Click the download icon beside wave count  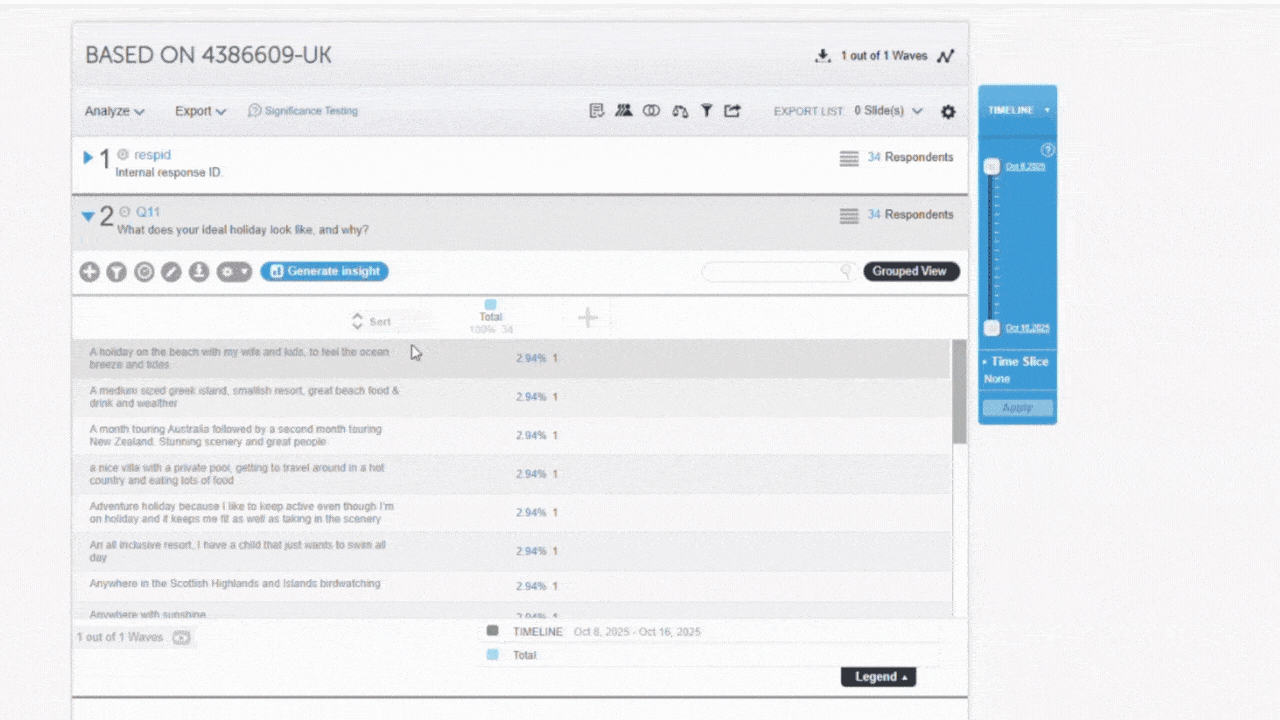click(823, 56)
